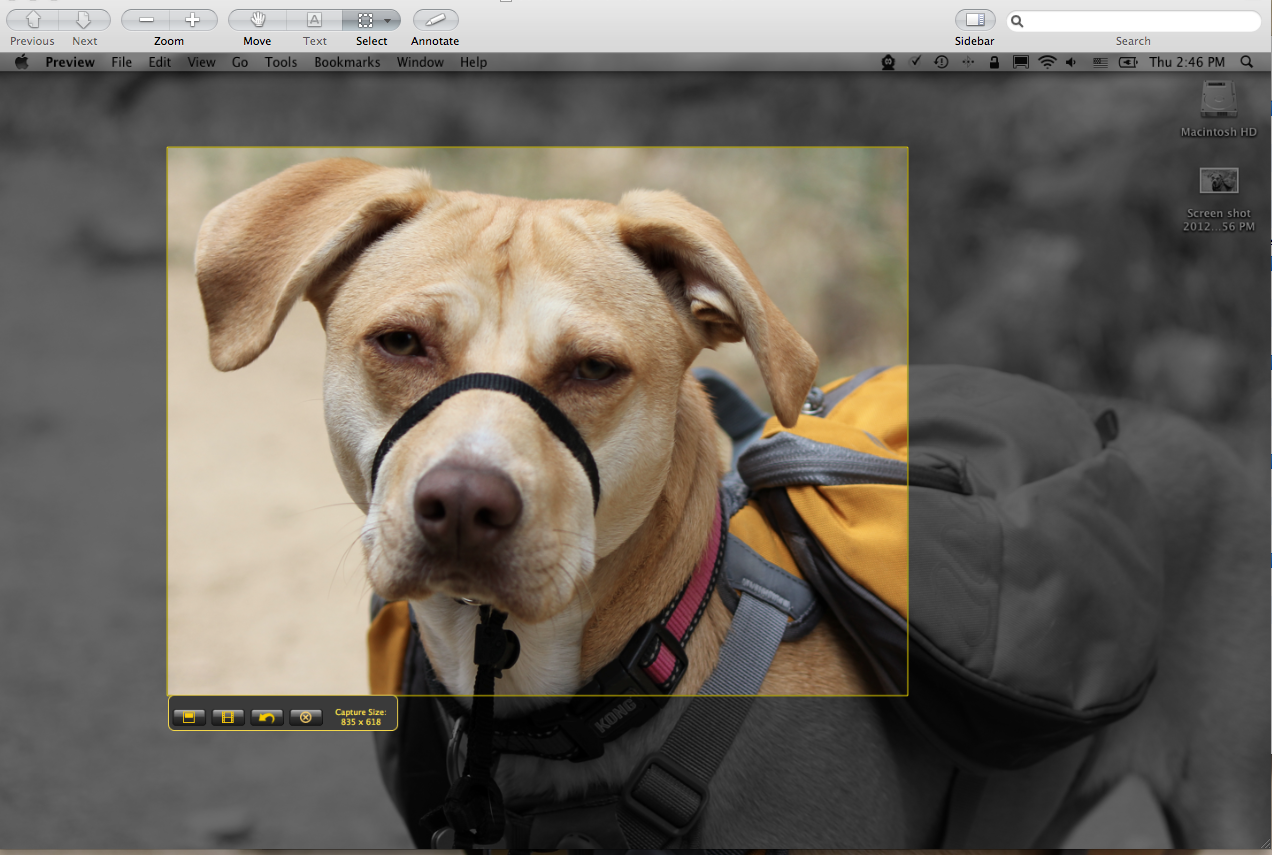The image size is (1272, 855).
Task: Click the Time Machine status icon
Action: click(x=941, y=62)
